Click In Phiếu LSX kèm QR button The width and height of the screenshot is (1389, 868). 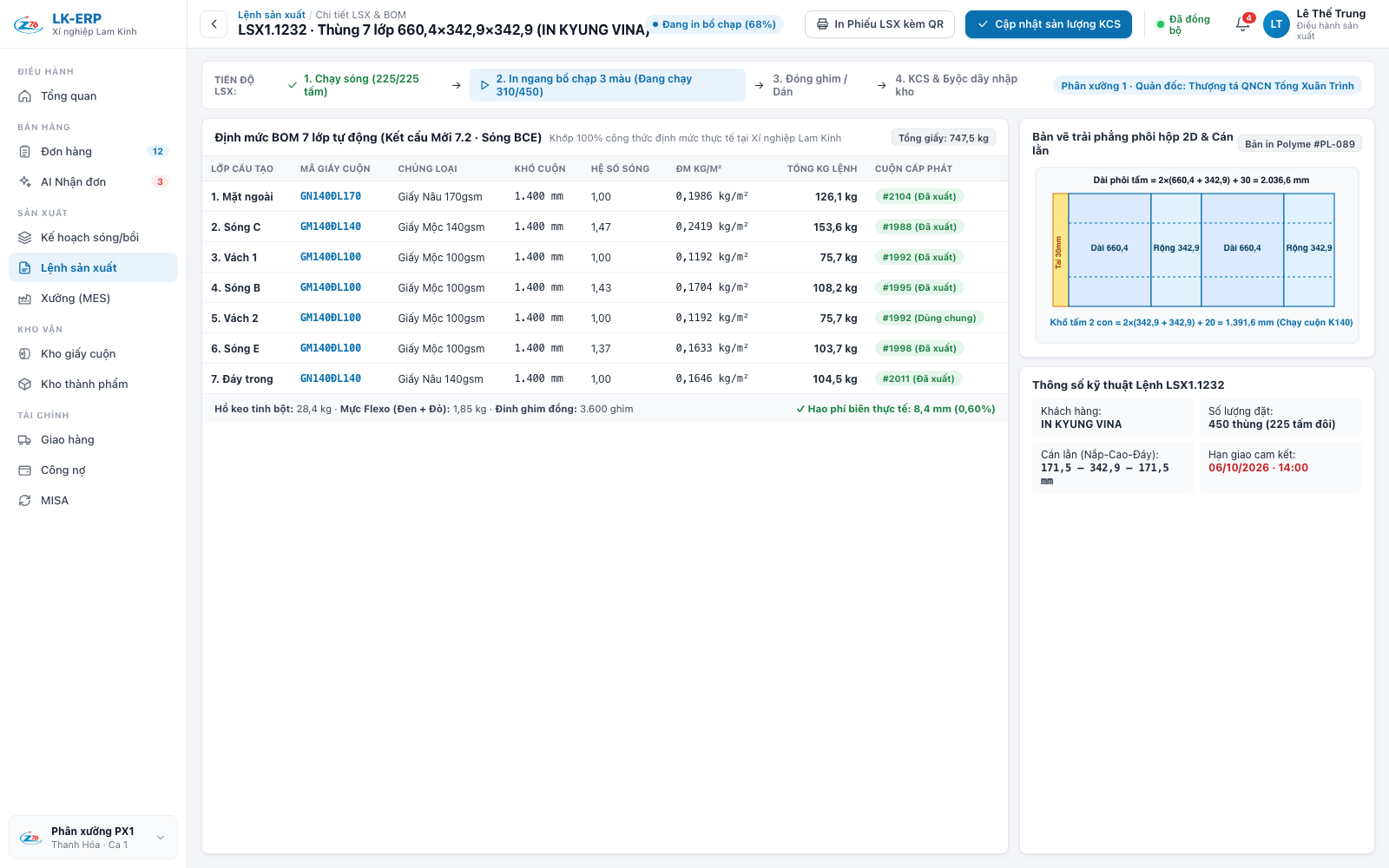879,24
